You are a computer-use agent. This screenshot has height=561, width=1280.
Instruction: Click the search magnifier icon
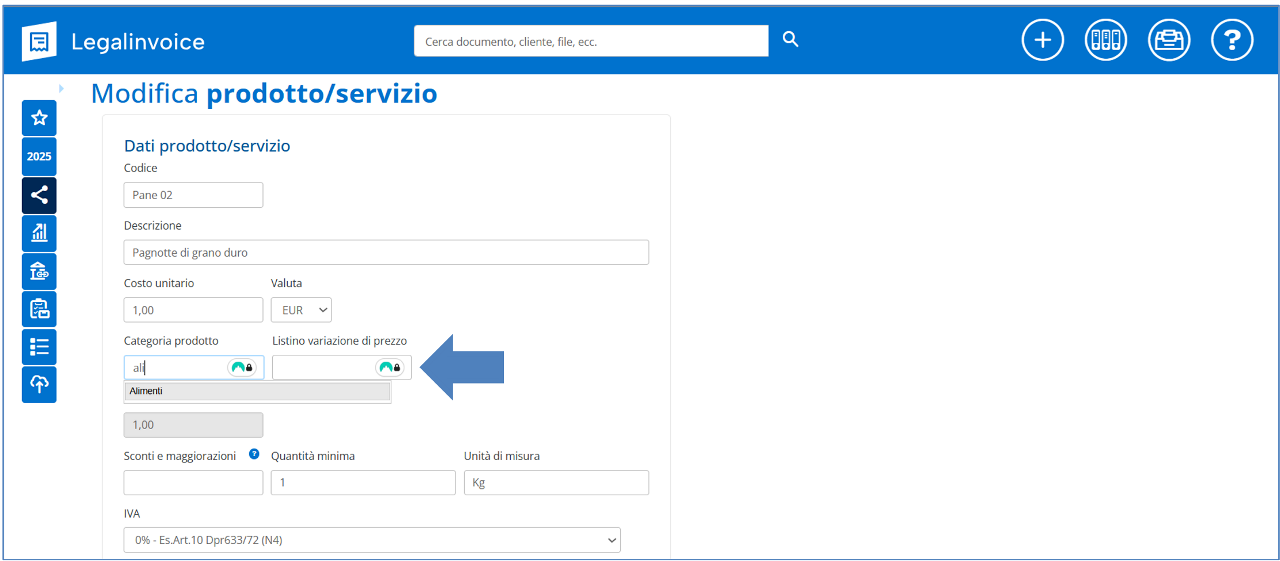coord(790,40)
